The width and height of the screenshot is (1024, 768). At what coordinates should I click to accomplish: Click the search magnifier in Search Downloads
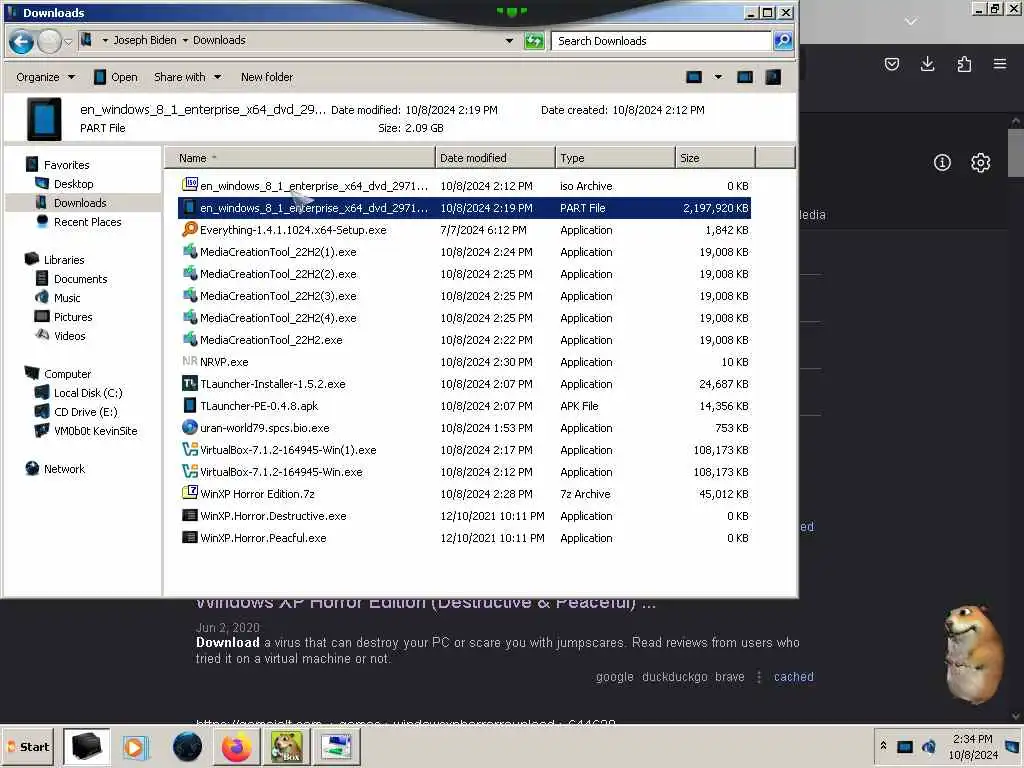pyautogui.click(x=782, y=40)
